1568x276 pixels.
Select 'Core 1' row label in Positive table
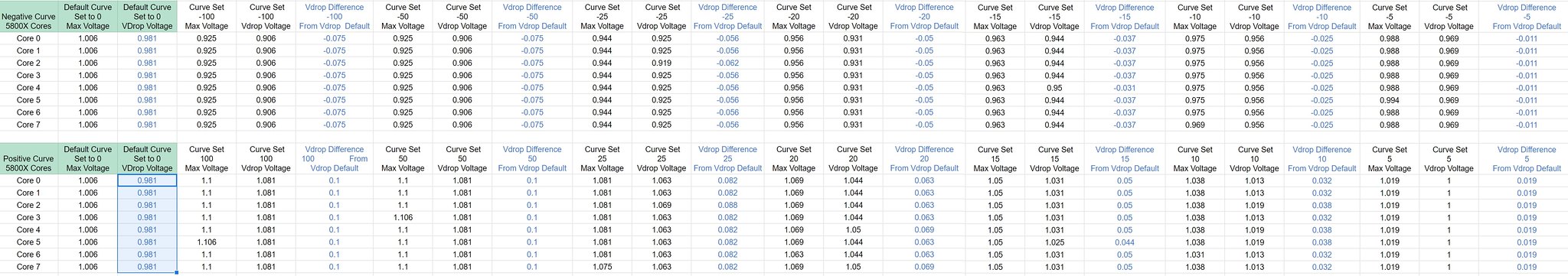(x=29, y=193)
